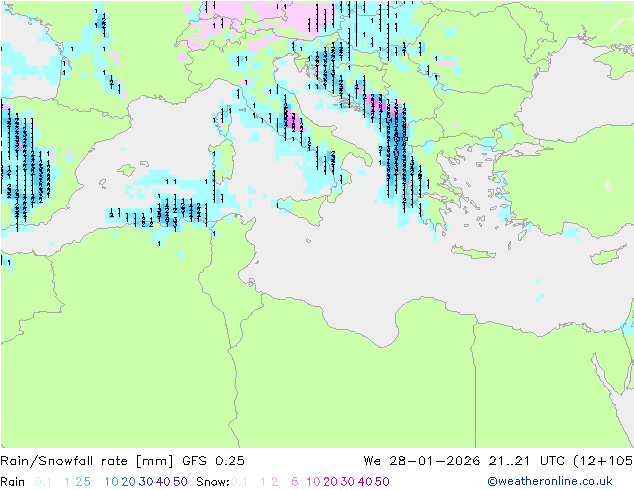
Task: Click the '(12+105' forecast run text
Action: tap(603, 461)
